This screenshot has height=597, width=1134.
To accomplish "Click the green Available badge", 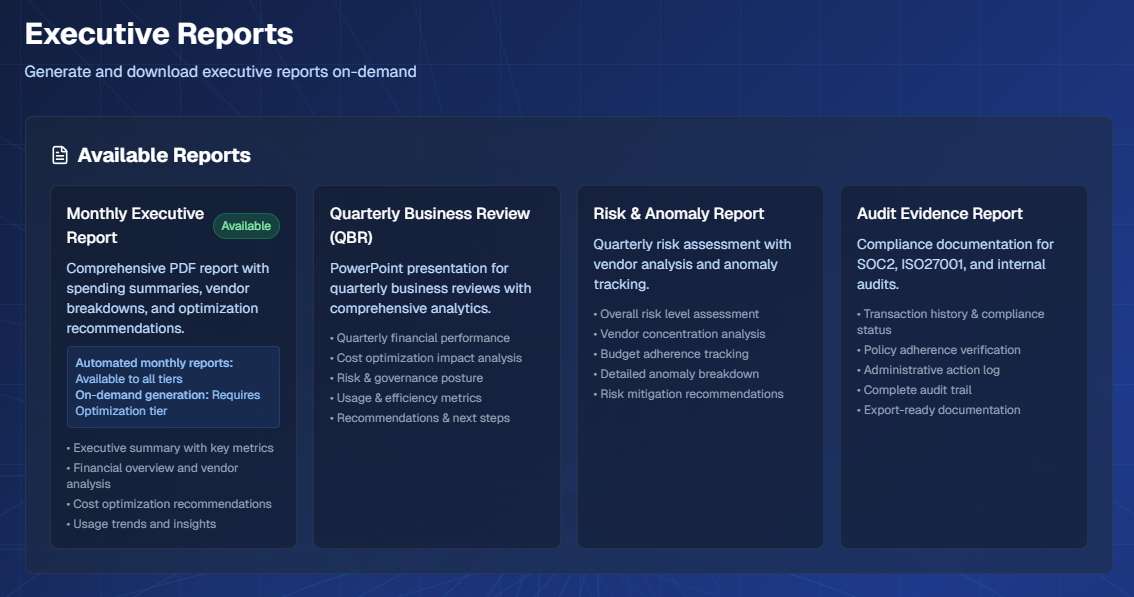I will [x=246, y=226].
